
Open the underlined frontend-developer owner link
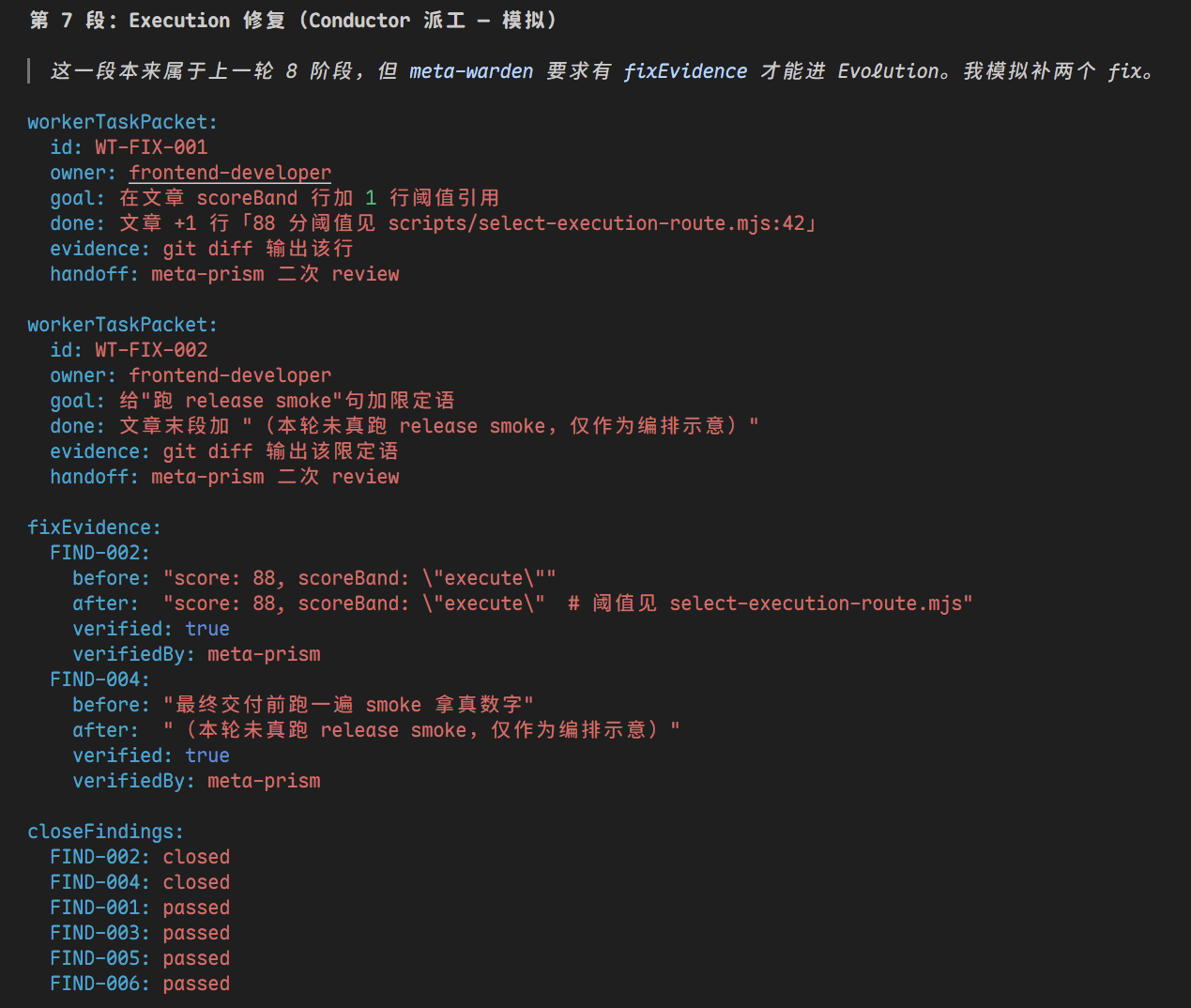click(230, 173)
